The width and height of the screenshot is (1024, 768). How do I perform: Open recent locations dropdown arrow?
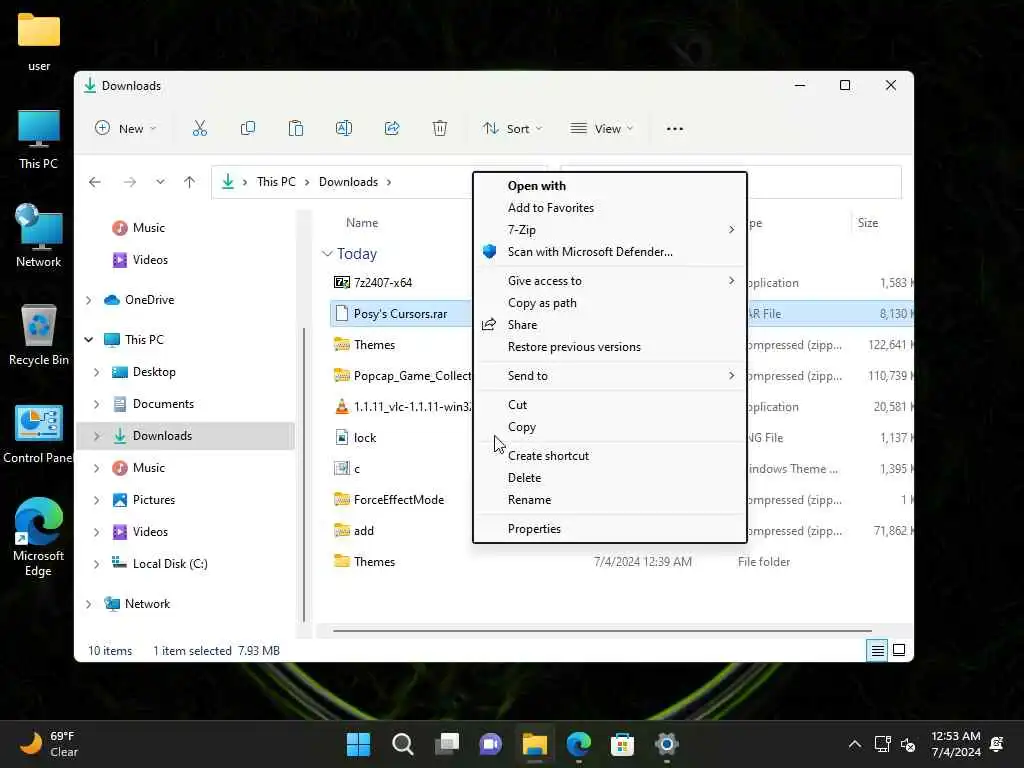160,182
